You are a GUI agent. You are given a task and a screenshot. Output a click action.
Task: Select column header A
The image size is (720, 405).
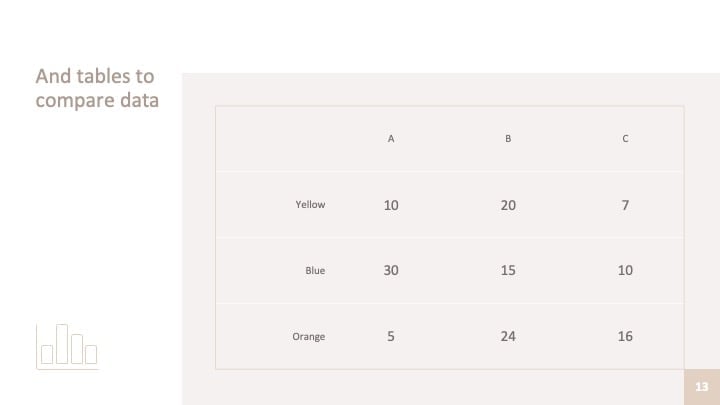(391, 139)
